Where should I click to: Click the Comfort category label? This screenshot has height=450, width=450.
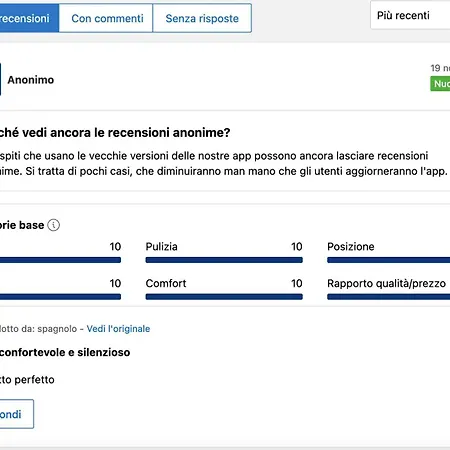(x=166, y=283)
